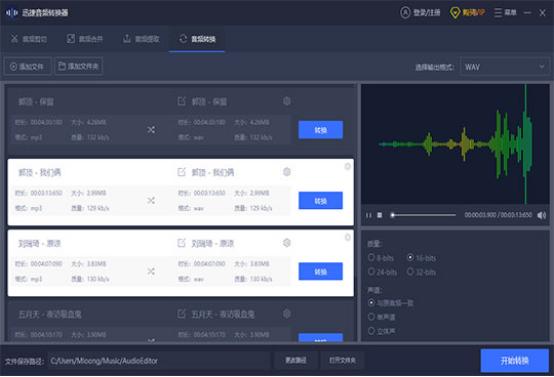
Task: Click the folder icon on 添加文件夹 button
Action: click(x=62, y=66)
